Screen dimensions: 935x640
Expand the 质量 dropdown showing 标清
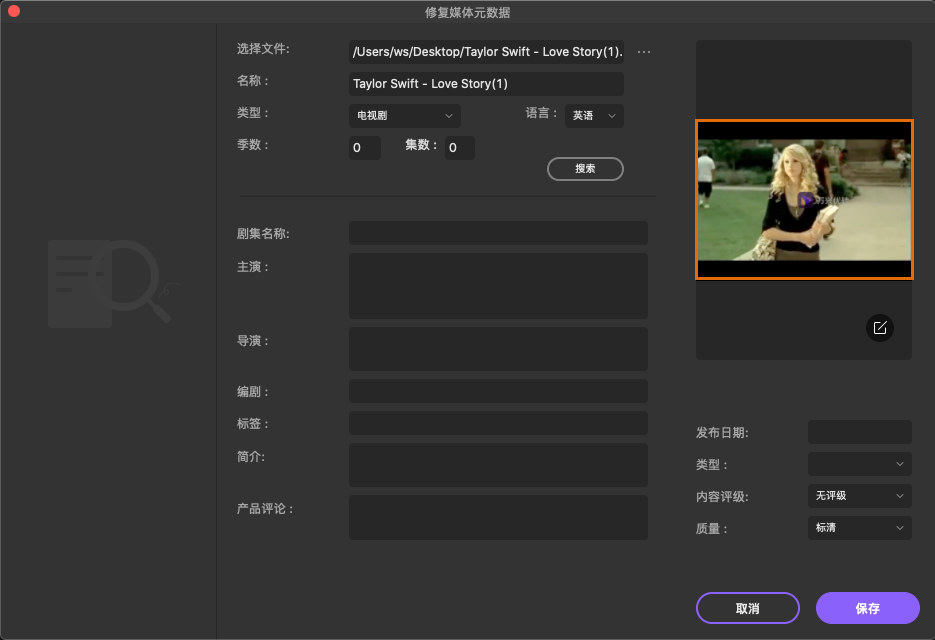(859, 528)
